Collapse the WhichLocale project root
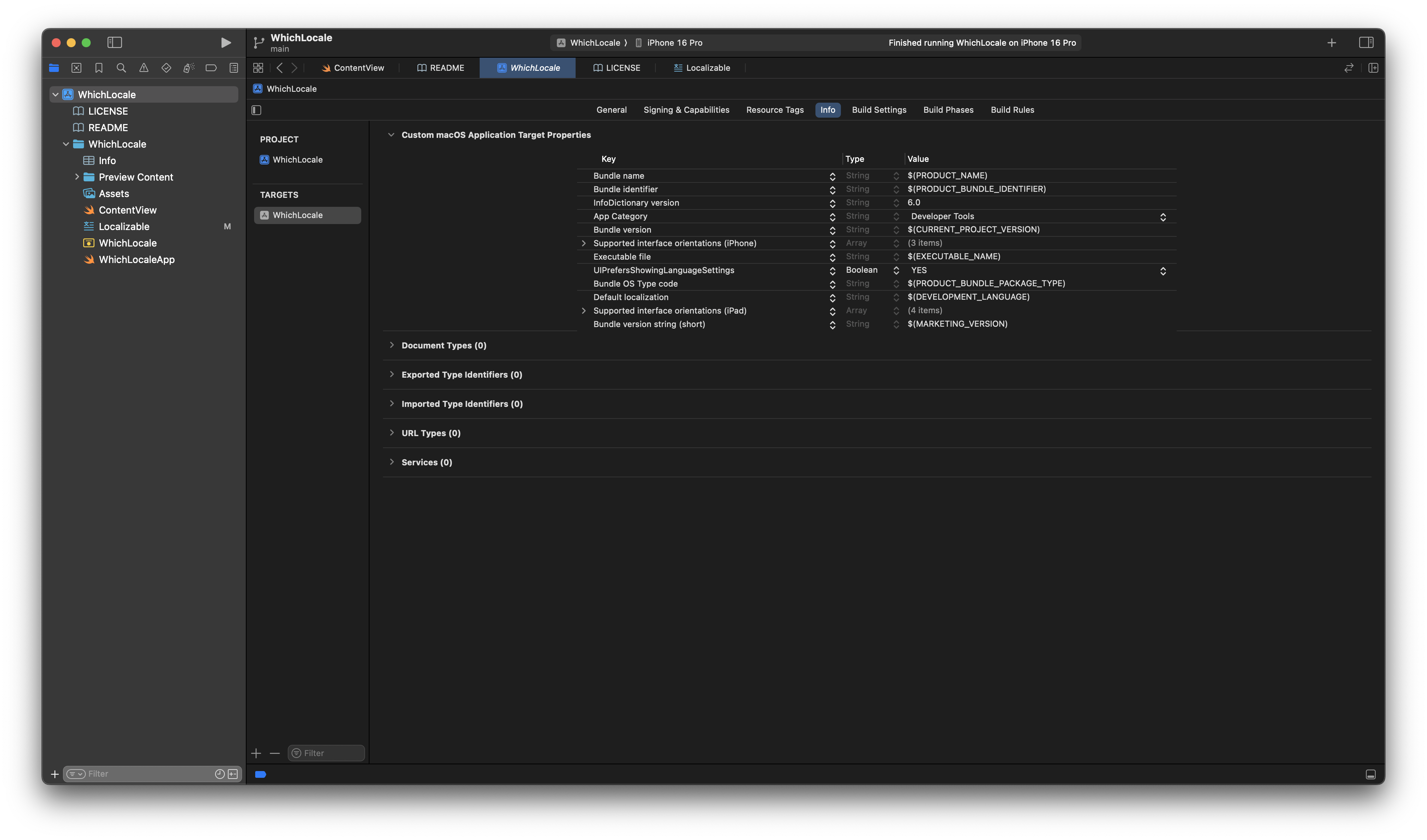This screenshot has width=1427, height=840. 55,94
